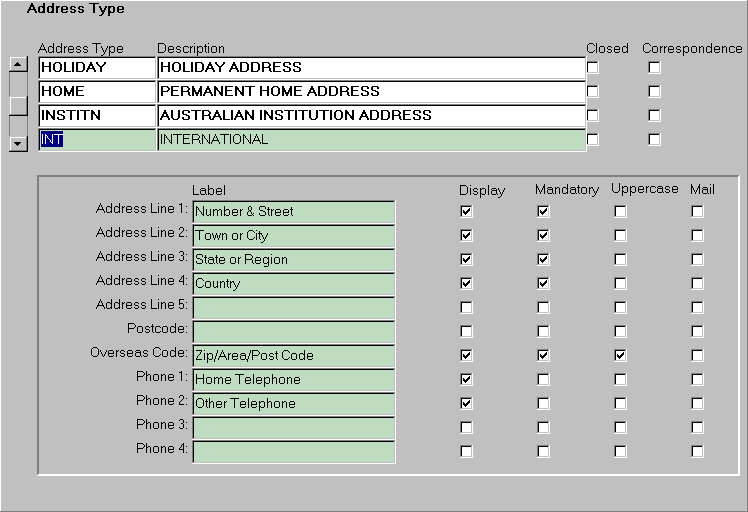Image resolution: width=748 pixels, height=512 pixels.
Task: Check Display checkbox for Postcode
Action: point(466,332)
